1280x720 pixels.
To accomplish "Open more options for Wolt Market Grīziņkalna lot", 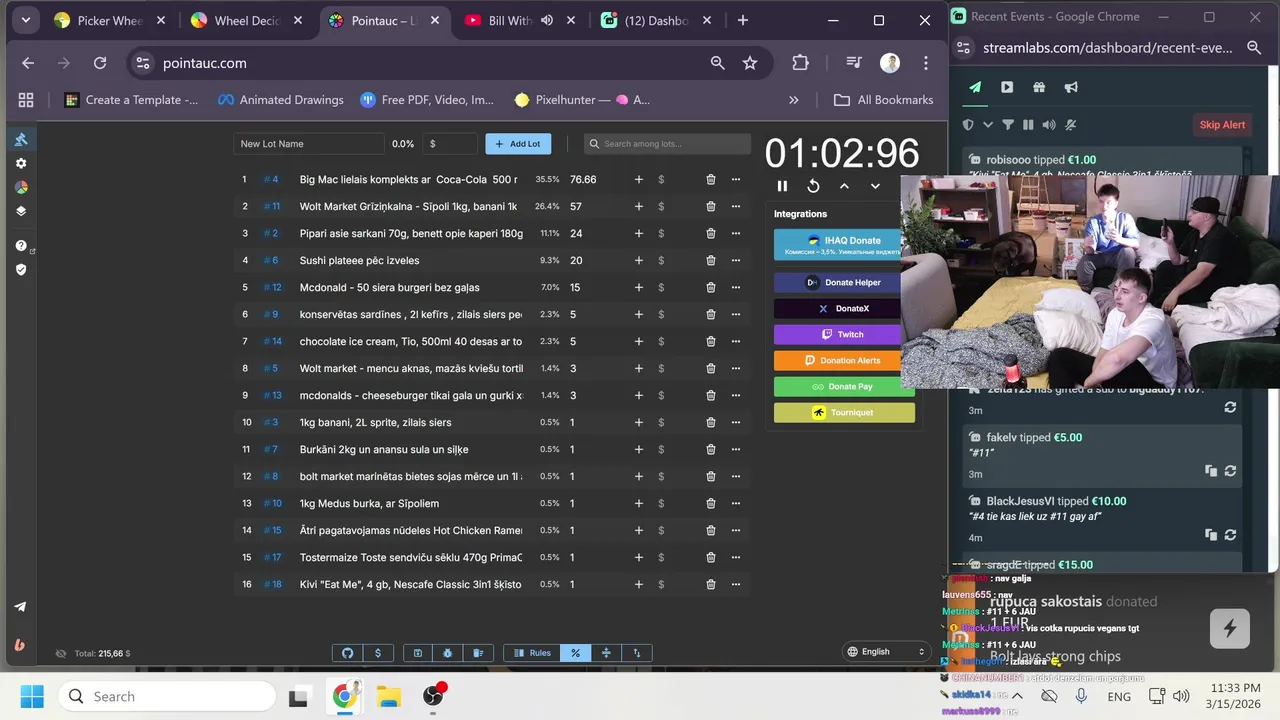I will coord(736,206).
